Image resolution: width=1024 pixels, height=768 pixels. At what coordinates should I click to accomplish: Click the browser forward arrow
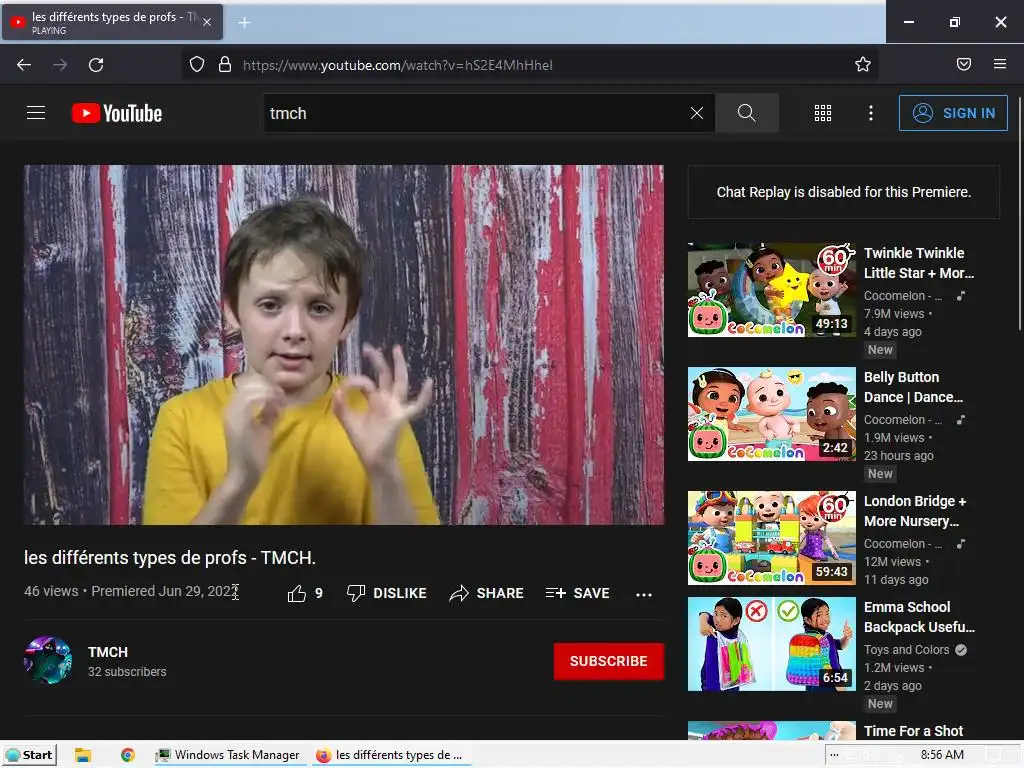60,65
